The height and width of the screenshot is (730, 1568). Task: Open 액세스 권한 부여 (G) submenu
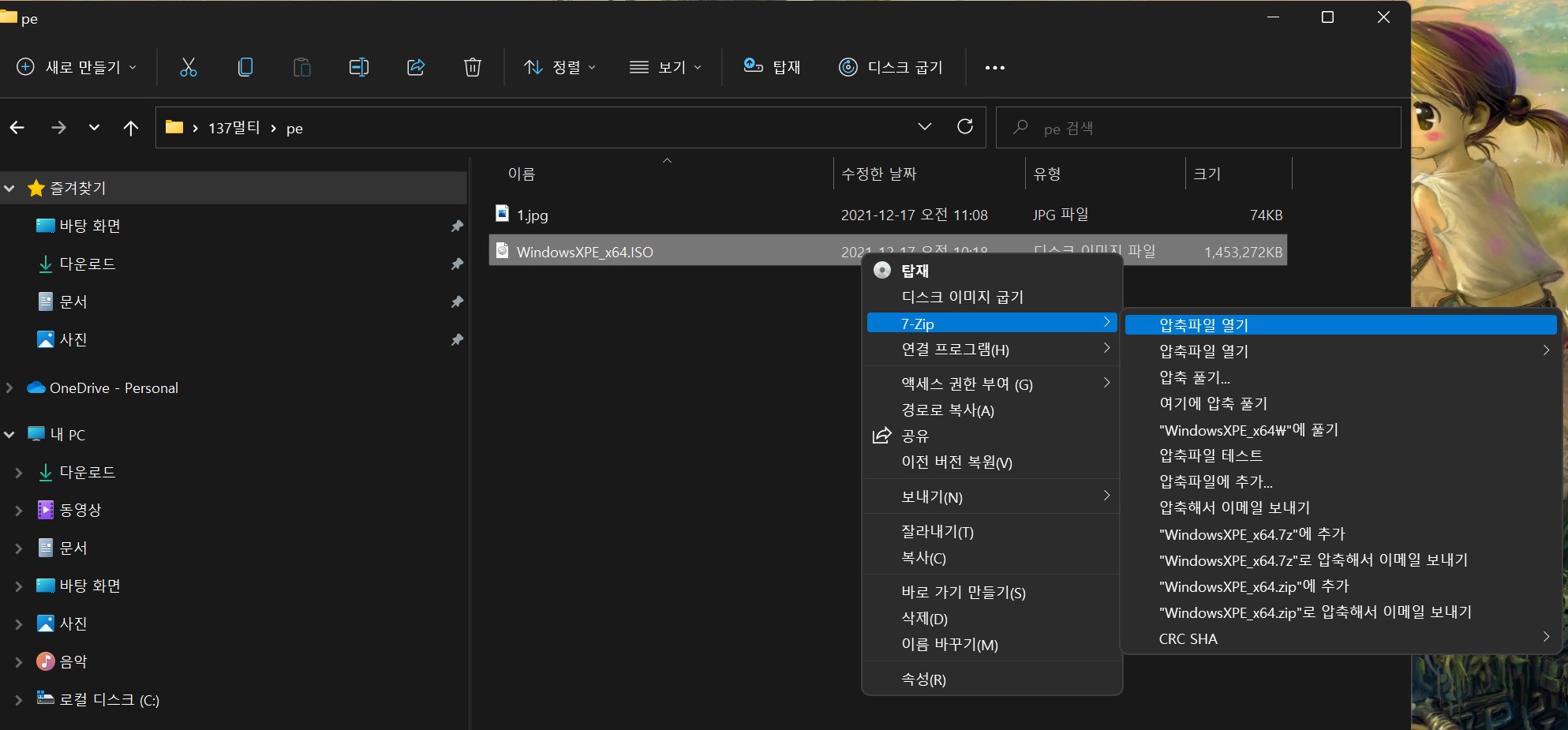point(992,384)
